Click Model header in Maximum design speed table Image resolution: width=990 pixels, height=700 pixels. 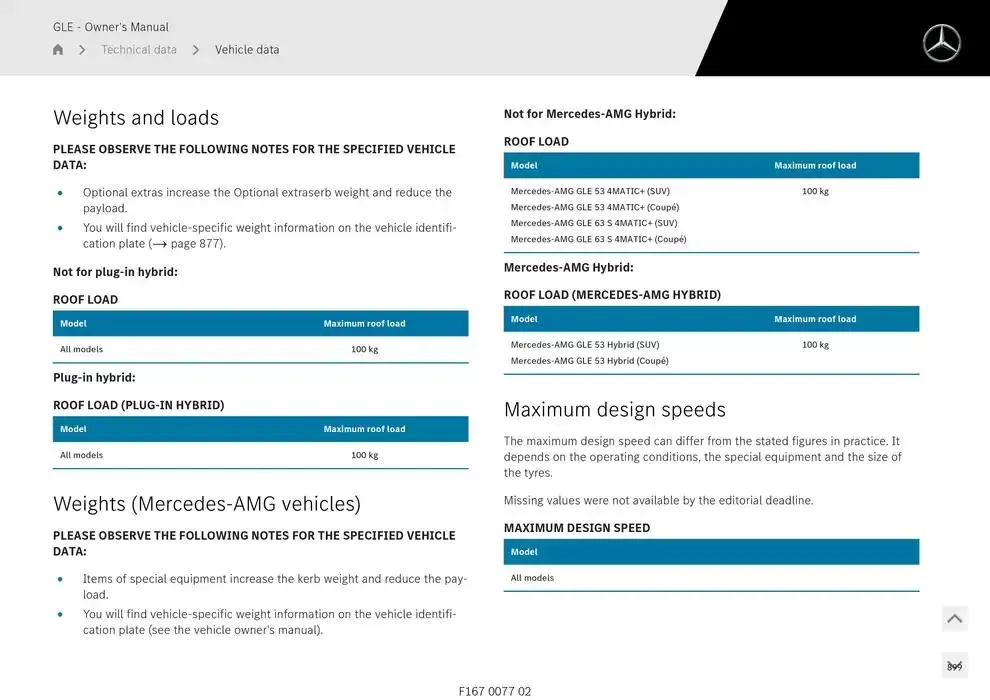[524, 552]
